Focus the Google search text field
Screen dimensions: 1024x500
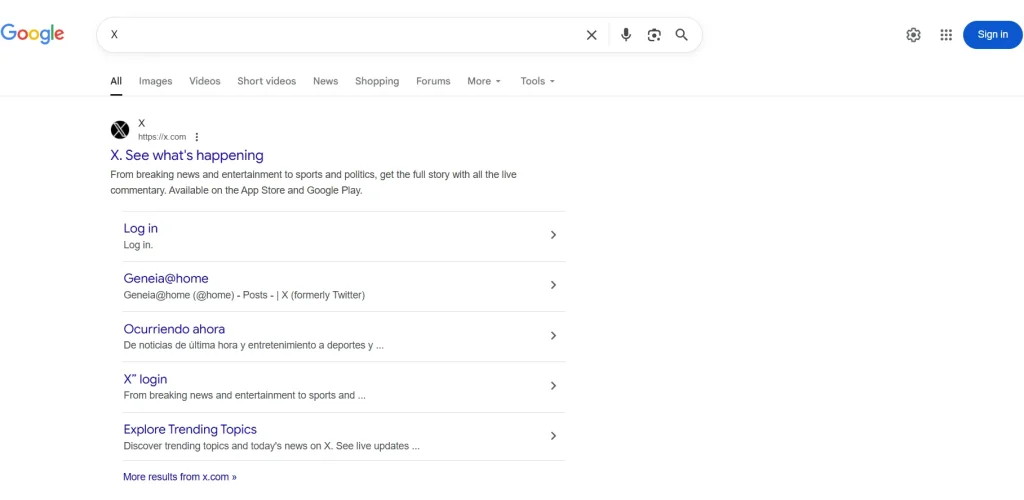(340, 35)
